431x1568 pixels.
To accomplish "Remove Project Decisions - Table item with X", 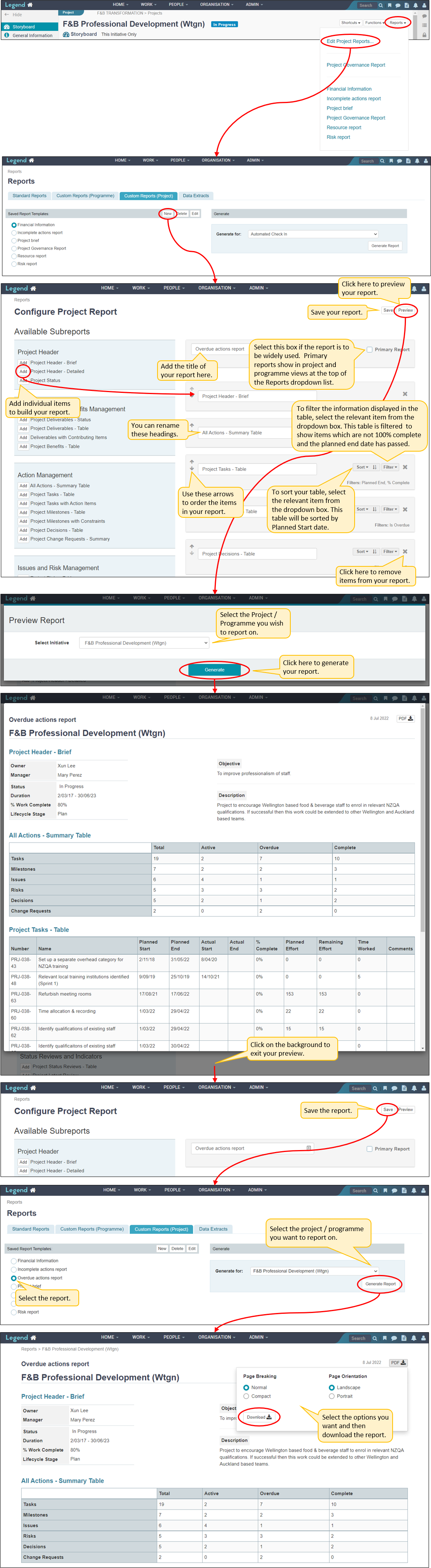I will pyautogui.click(x=405, y=552).
